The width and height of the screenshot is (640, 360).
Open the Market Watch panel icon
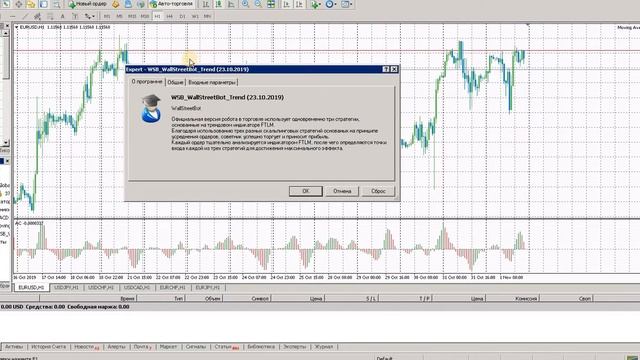pyautogui.click(x=6, y=4)
